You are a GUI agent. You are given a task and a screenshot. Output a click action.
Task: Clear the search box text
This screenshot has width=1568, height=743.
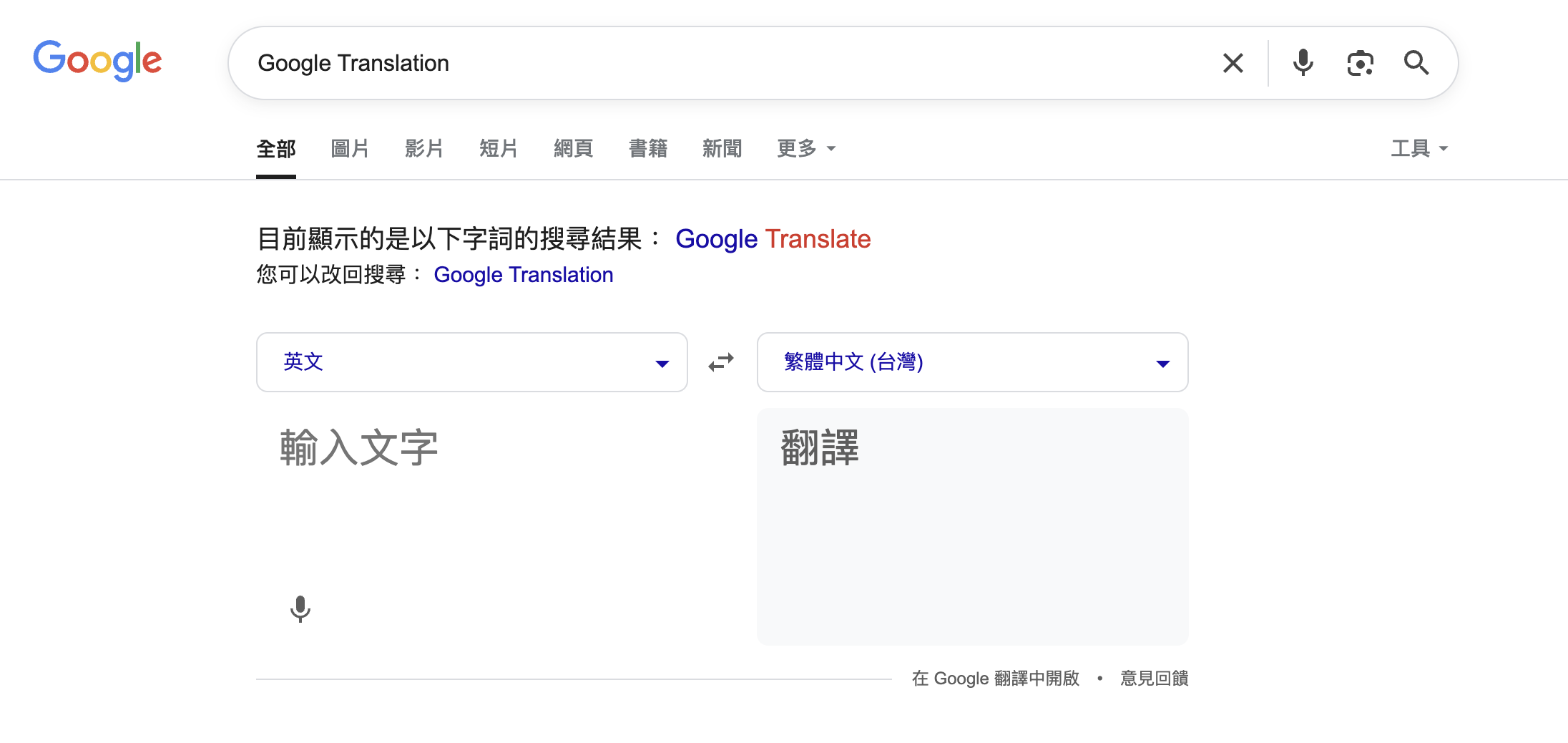pyautogui.click(x=1233, y=63)
